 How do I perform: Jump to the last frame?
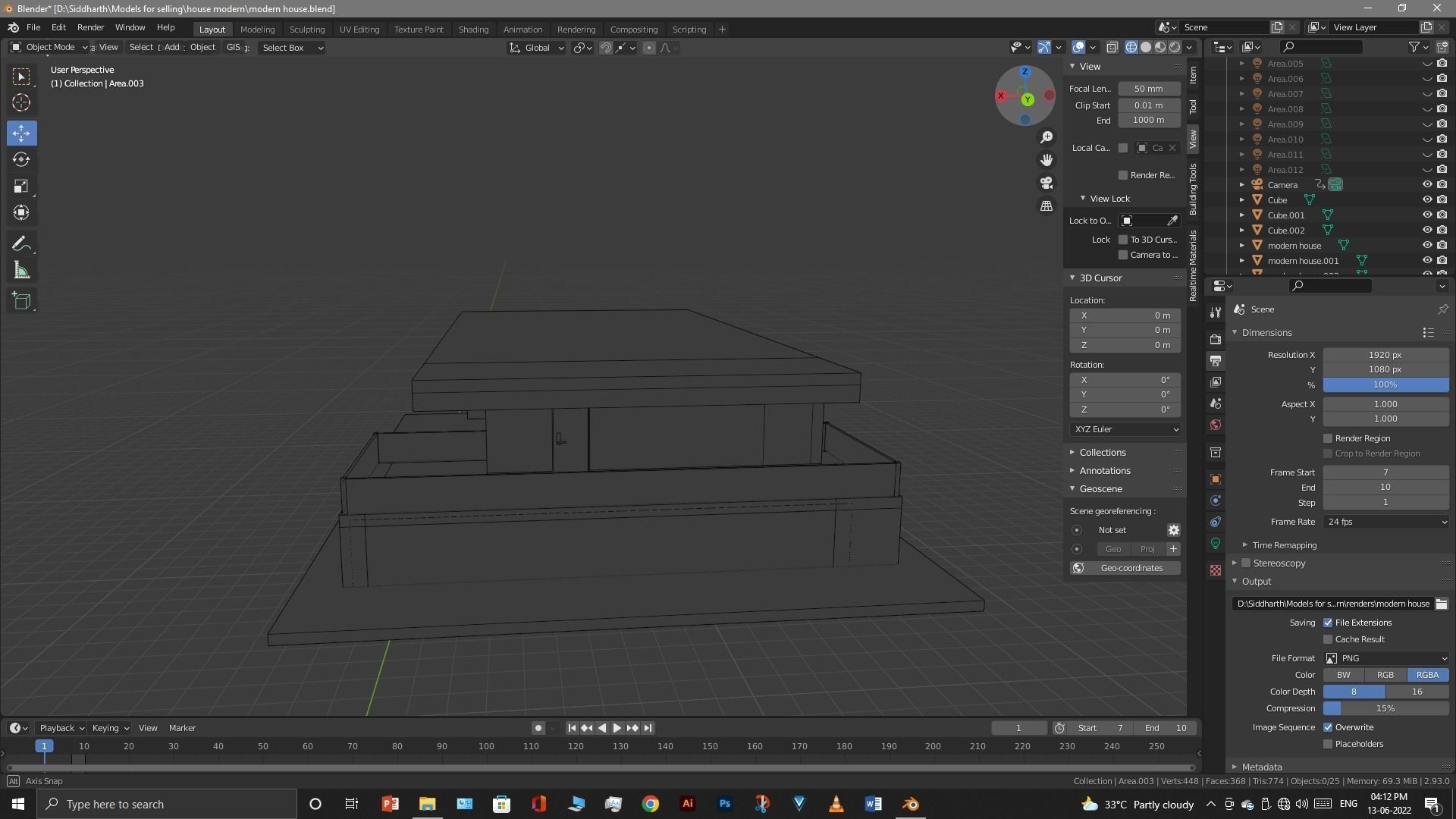(648, 728)
